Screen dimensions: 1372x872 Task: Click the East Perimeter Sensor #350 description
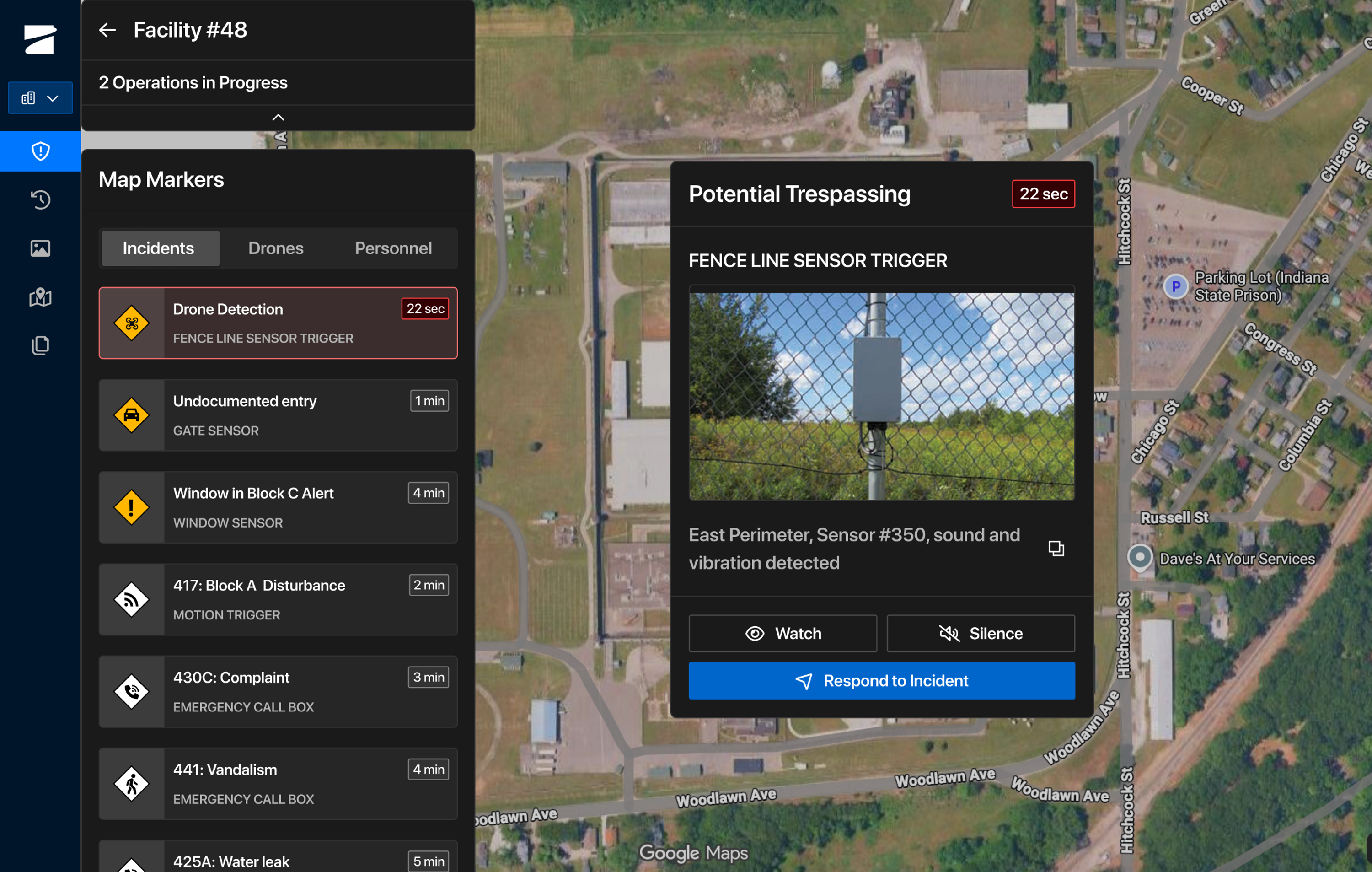click(x=854, y=549)
